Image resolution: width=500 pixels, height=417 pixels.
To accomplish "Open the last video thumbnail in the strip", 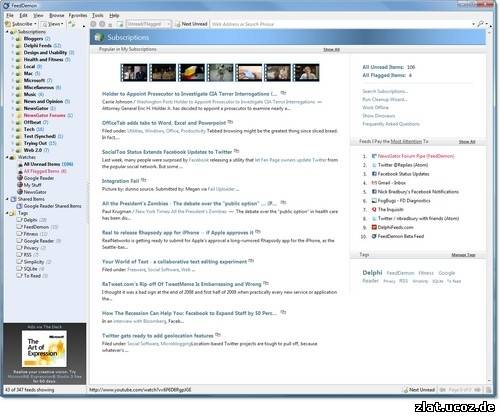I will pyautogui.click(x=306, y=73).
